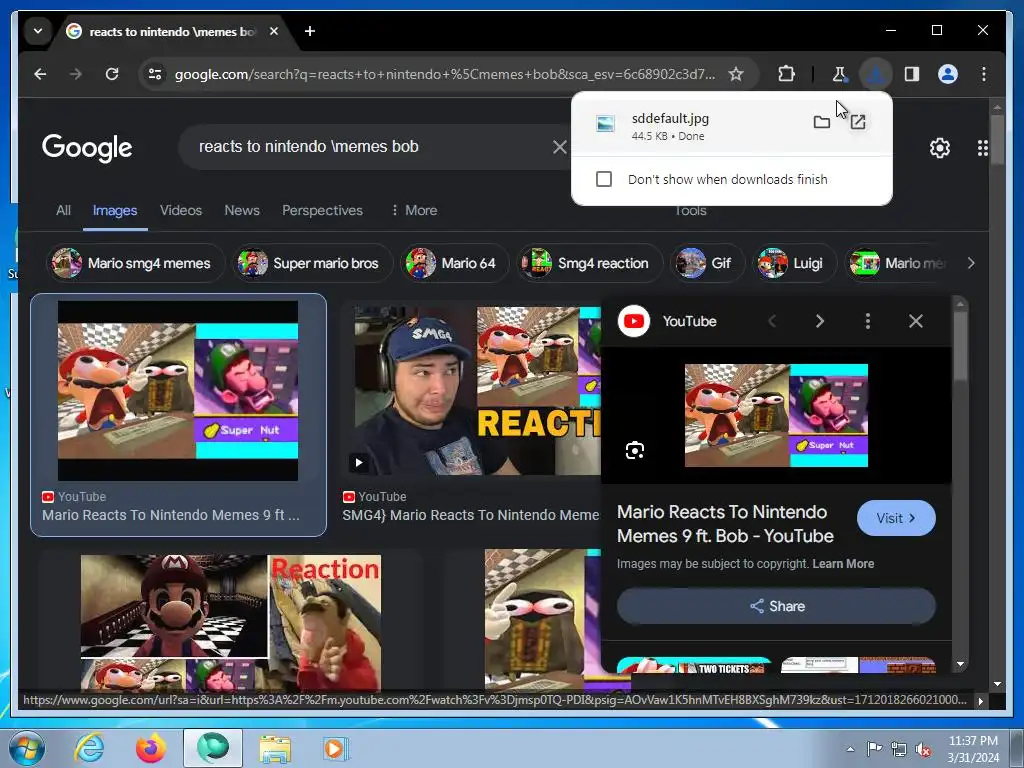
Task: Expand the tab search dropdown arrow
Action: pyautogui.click(x=38, y=31)
